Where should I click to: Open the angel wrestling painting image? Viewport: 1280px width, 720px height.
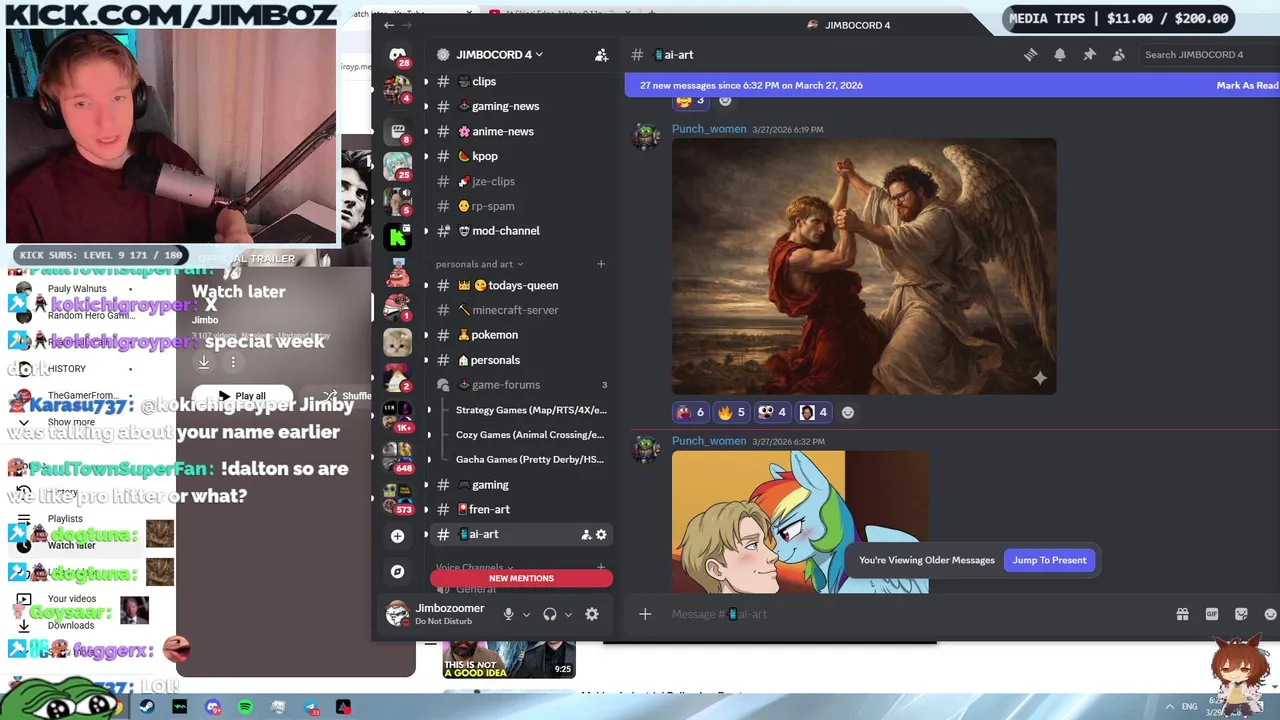click(864, 266)
